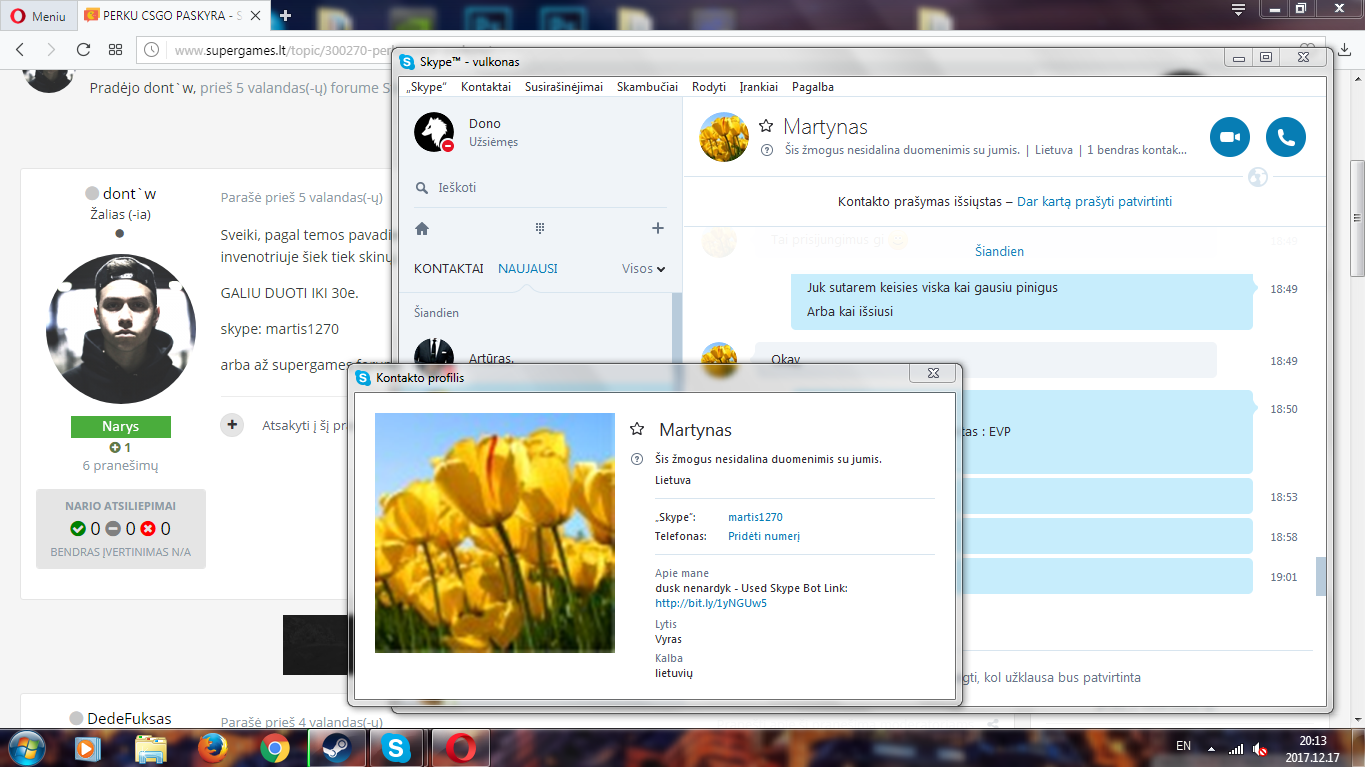Start a video call with Martynas
This screenshot has height=767, width=1365.
coord(1230,137)
